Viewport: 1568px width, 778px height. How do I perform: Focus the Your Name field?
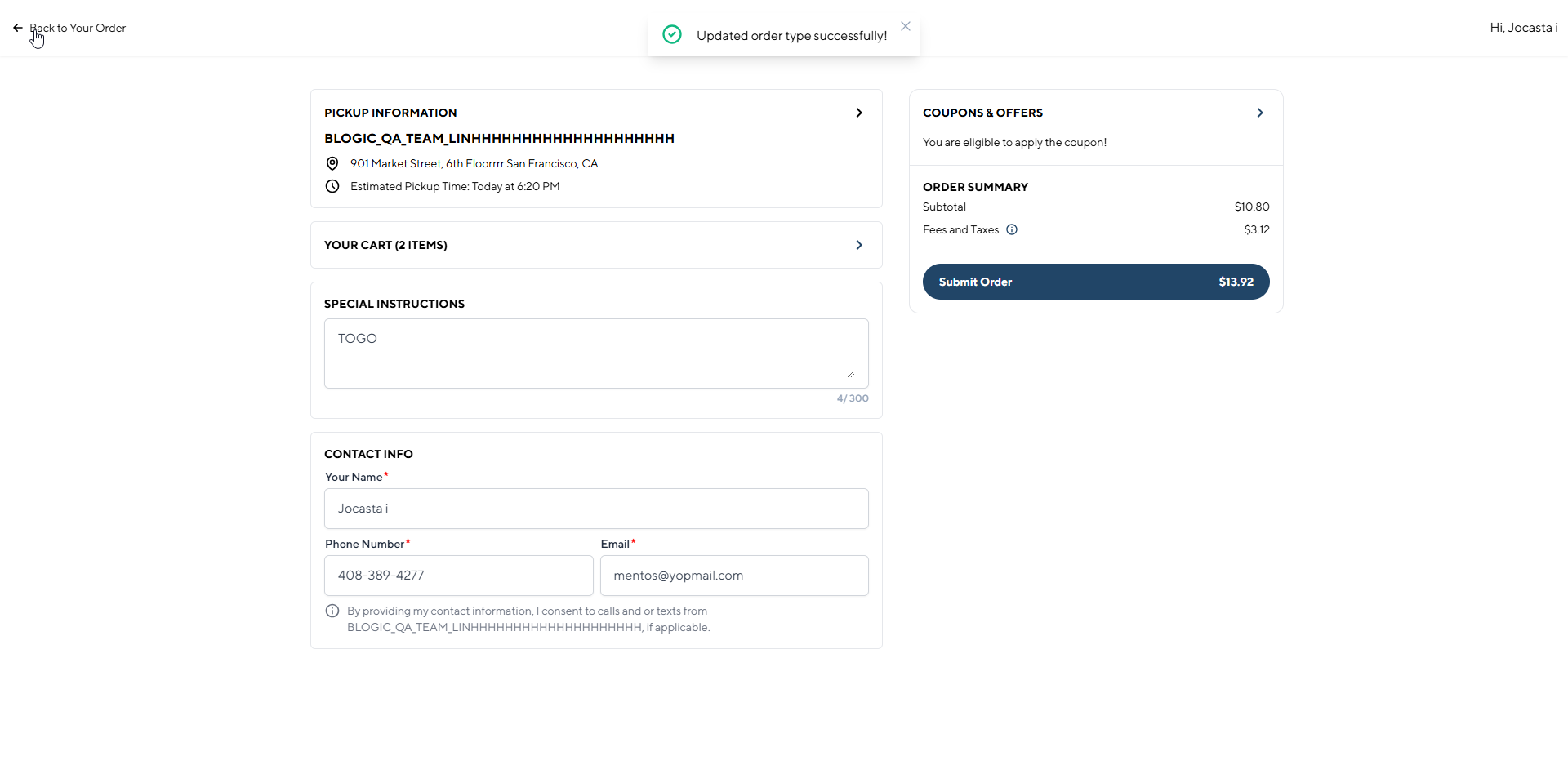pos(595,509)
